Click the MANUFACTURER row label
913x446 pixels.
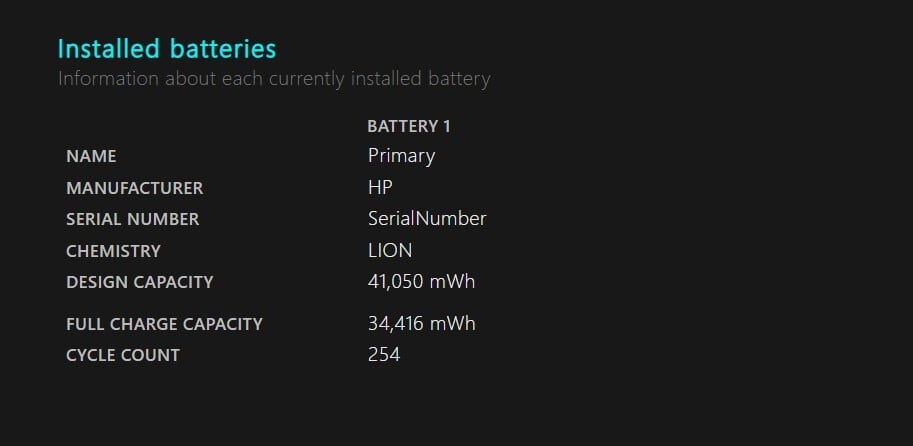[x=134, y=188]
